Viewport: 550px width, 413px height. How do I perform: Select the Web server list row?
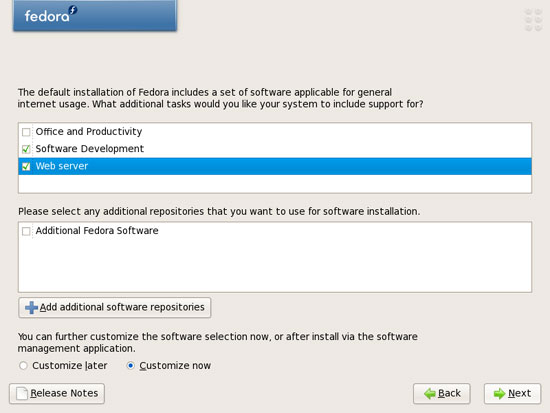(275, 166)
